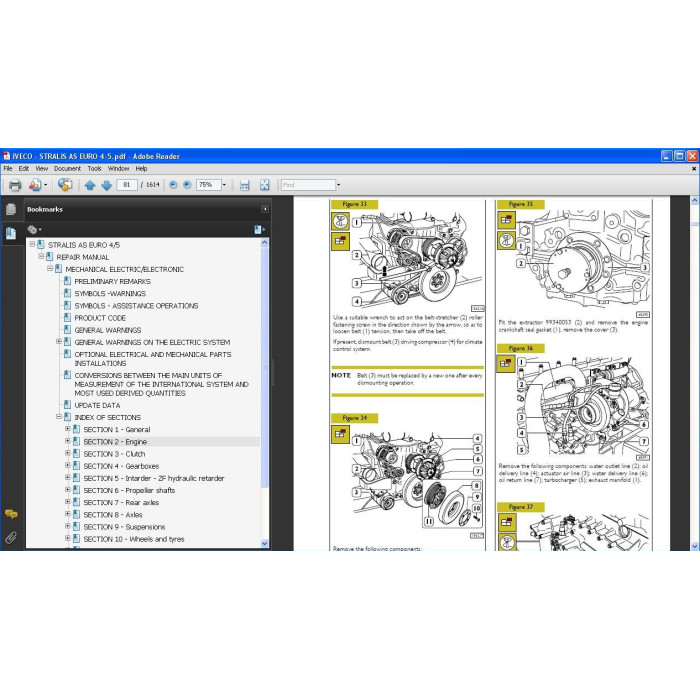Click bookmarks panel scroll down arrow
Screen dimensions: 700x700
point(264,543)
